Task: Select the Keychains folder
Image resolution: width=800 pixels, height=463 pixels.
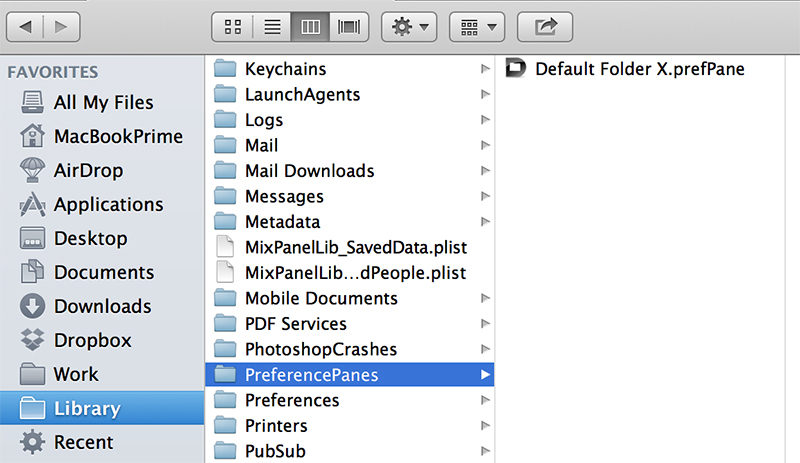Action: coord(349,68)
